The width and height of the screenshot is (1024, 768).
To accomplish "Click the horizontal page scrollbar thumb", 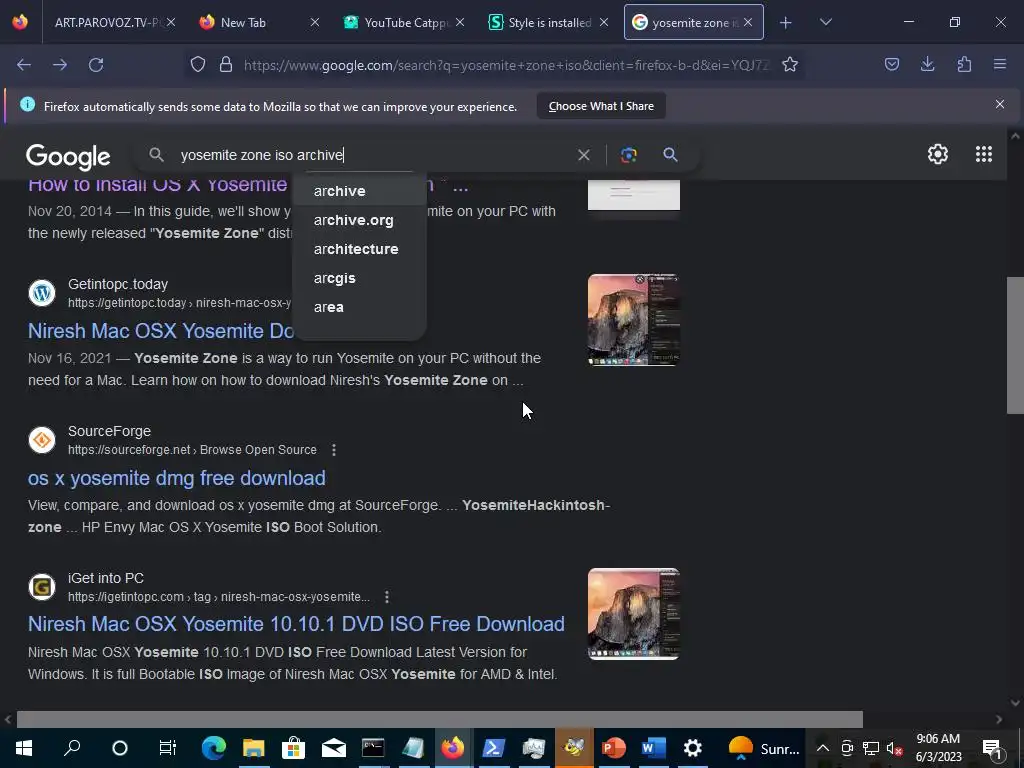I will coord(440,719).
